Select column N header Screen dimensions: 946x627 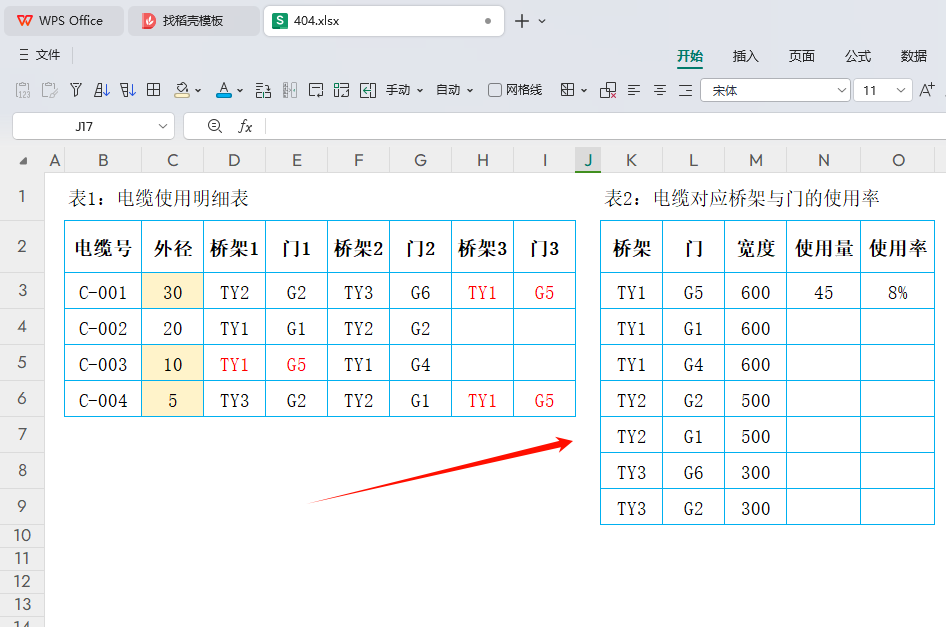[824, 160]
